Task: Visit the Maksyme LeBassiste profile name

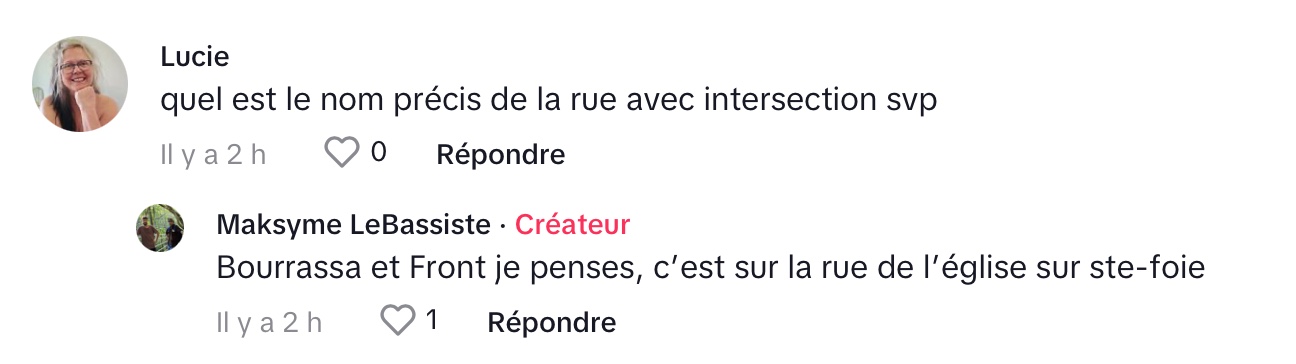Action: (x=354, y=225)
